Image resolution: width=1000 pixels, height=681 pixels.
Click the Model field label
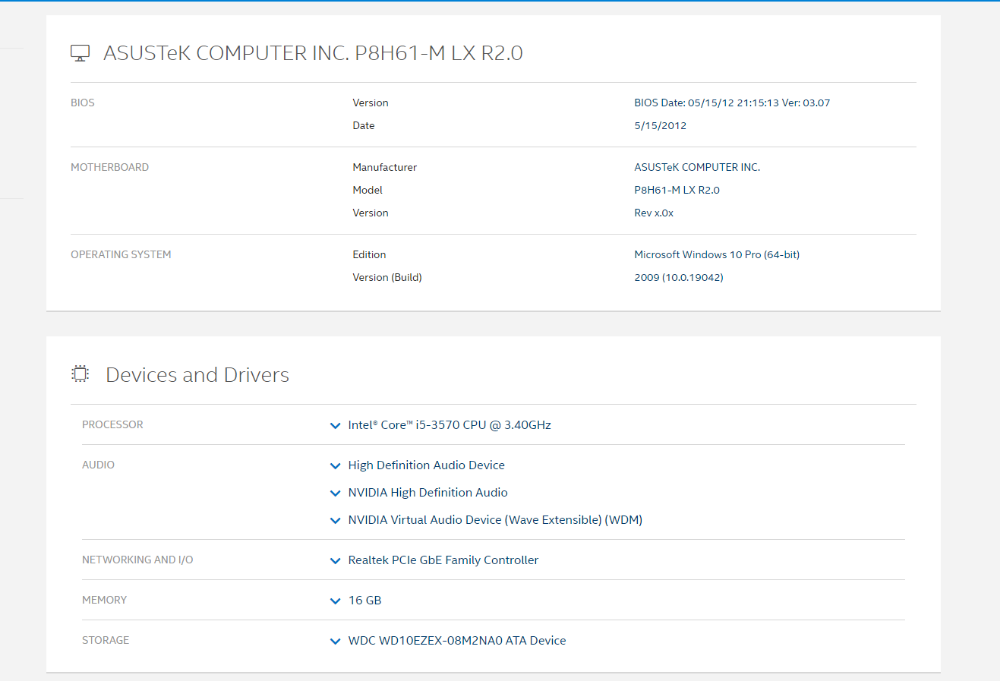tap(367, 190)
